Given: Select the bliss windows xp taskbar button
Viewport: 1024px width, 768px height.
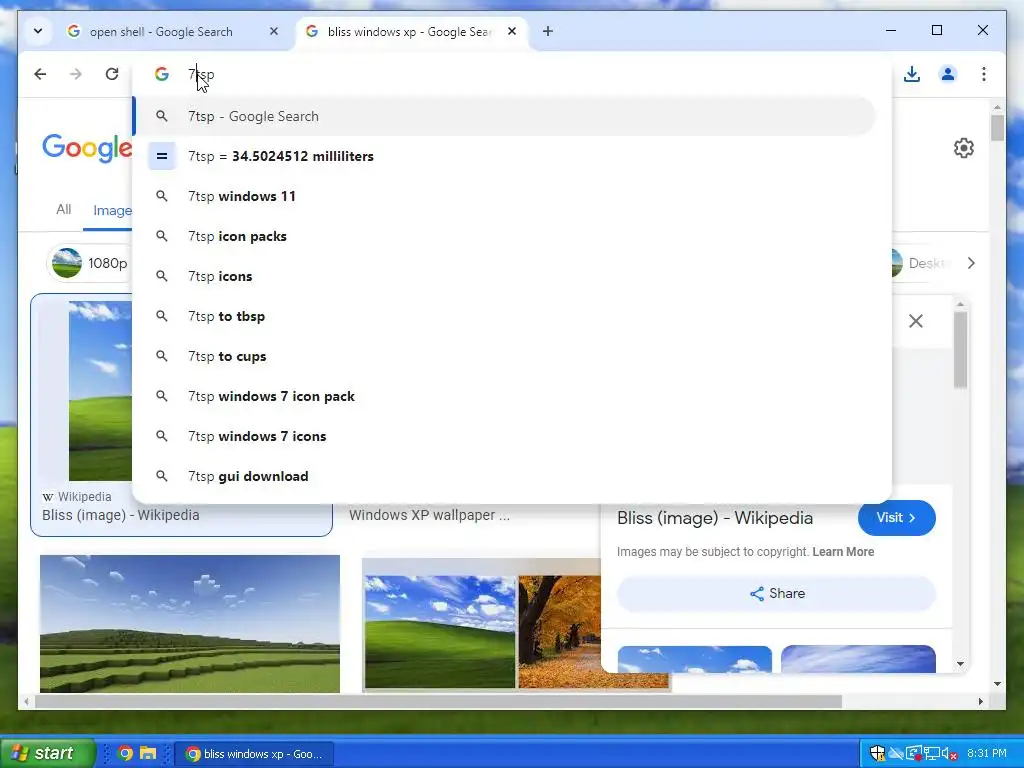Looking at the screenshot, I should click(255, 754).
